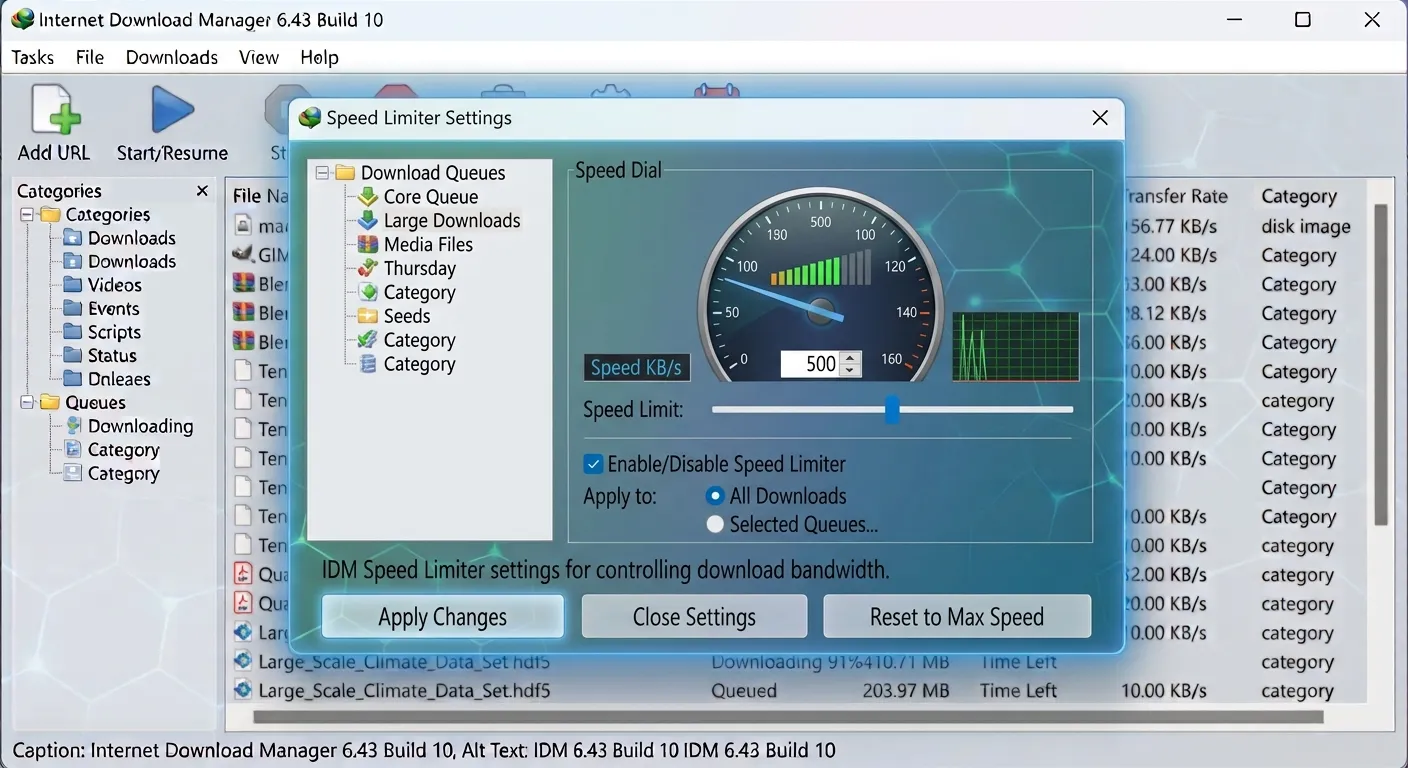
Task: Open the File menu
Action: click(x=90, y=57)
